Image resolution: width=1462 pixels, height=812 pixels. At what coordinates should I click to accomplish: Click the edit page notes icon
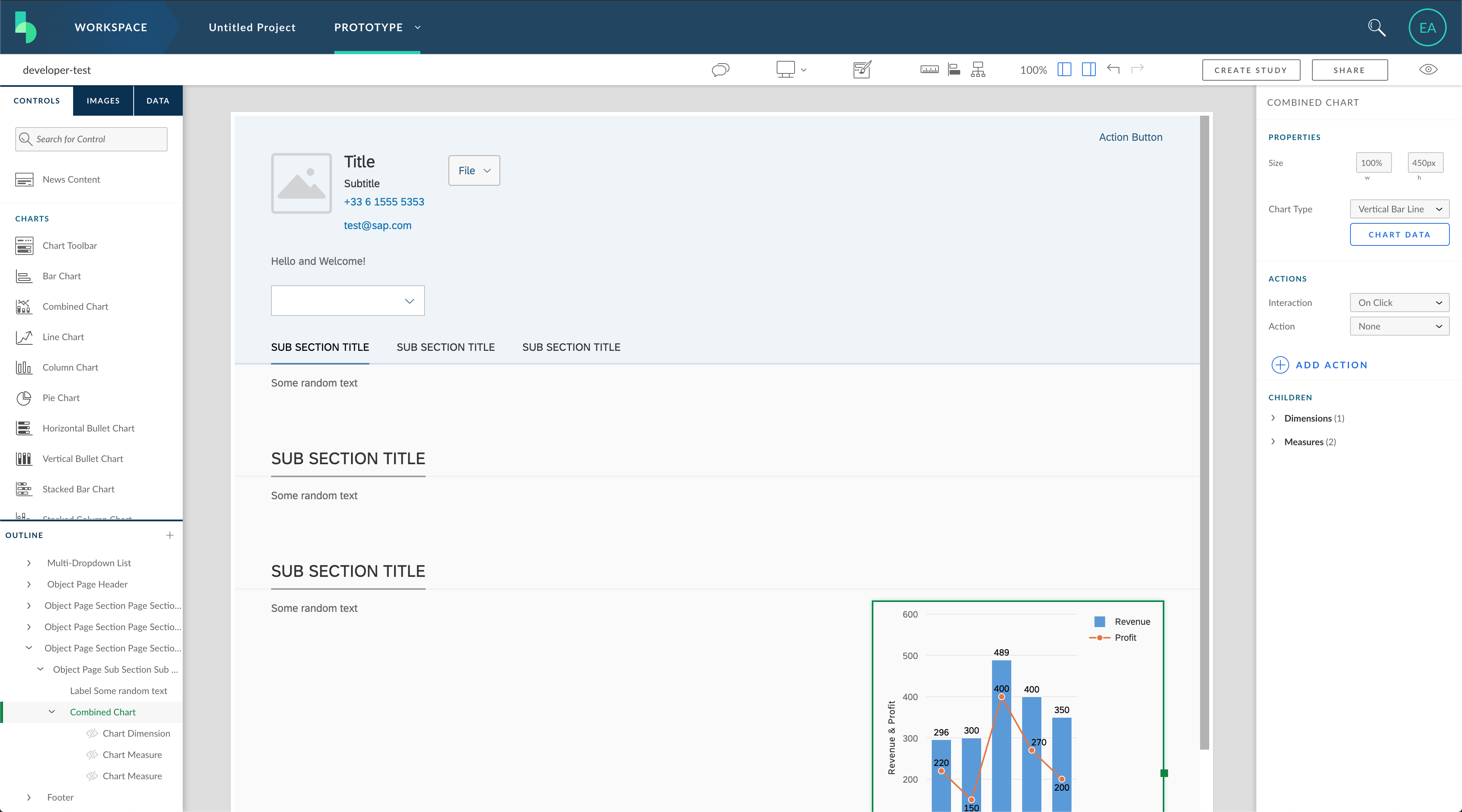tap(862, 69)
